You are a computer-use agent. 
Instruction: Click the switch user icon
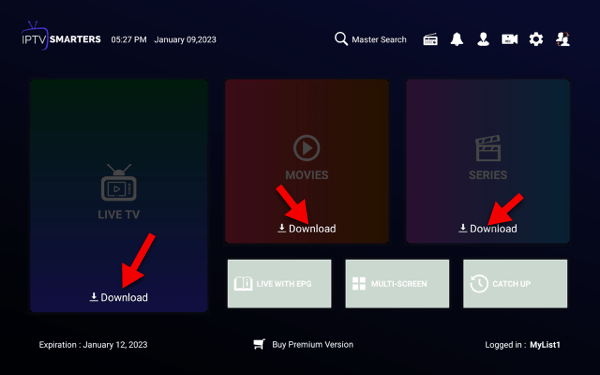point(563,39)
